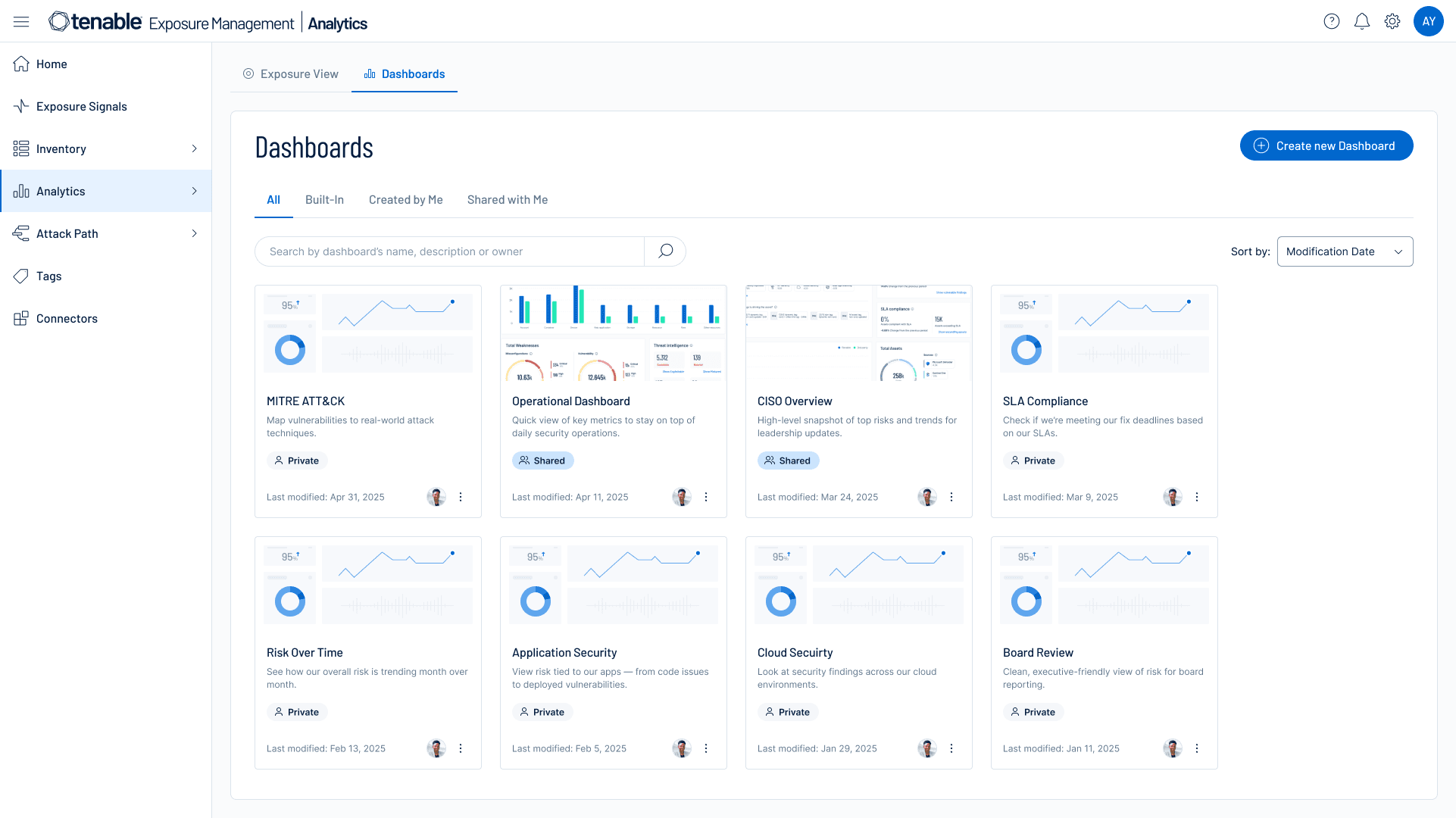Expand the Inventory sidebar item chevron
The image size is (1456, 818).
[195, 148]
